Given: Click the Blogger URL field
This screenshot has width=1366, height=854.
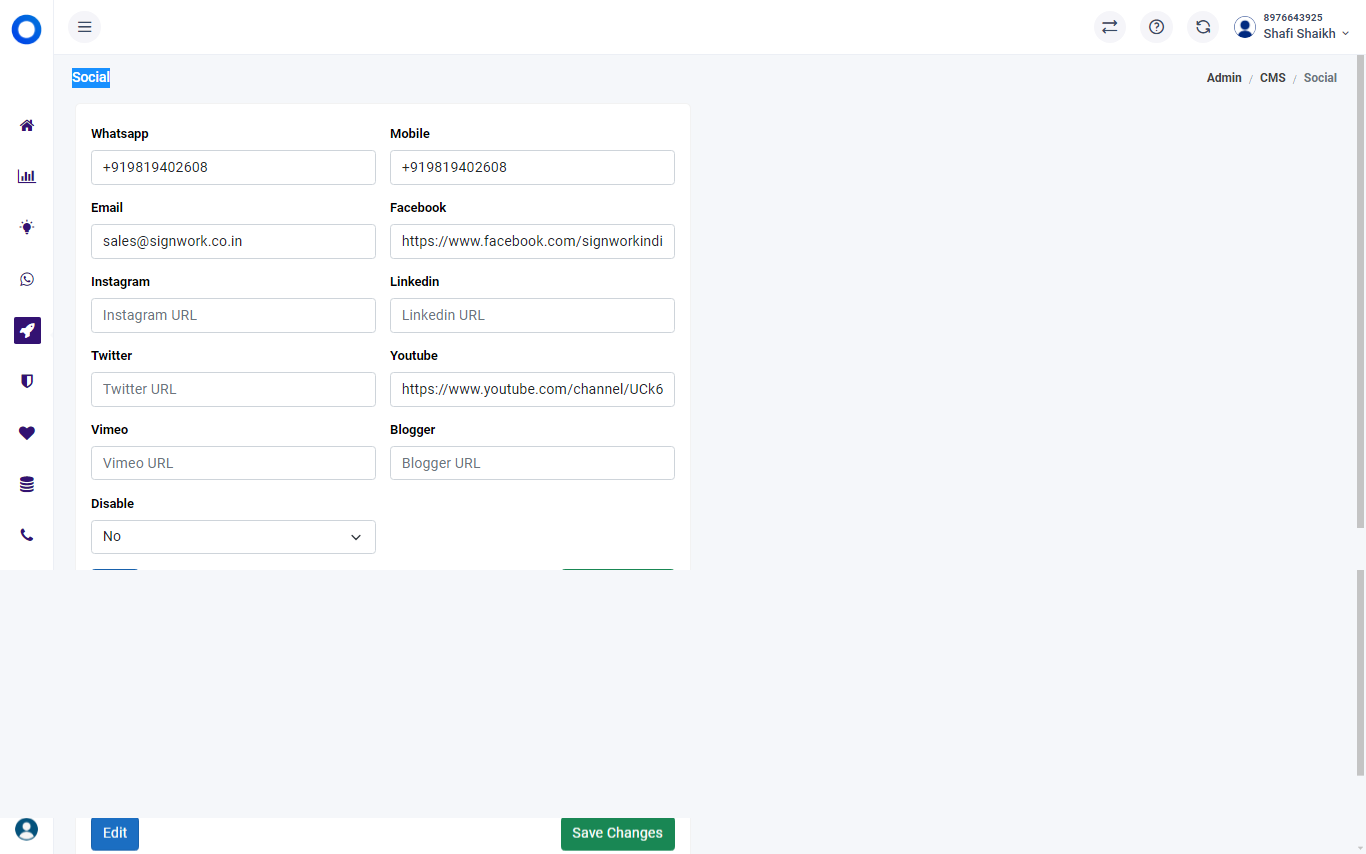Looking at the screenshot, I should click(532, 463).
